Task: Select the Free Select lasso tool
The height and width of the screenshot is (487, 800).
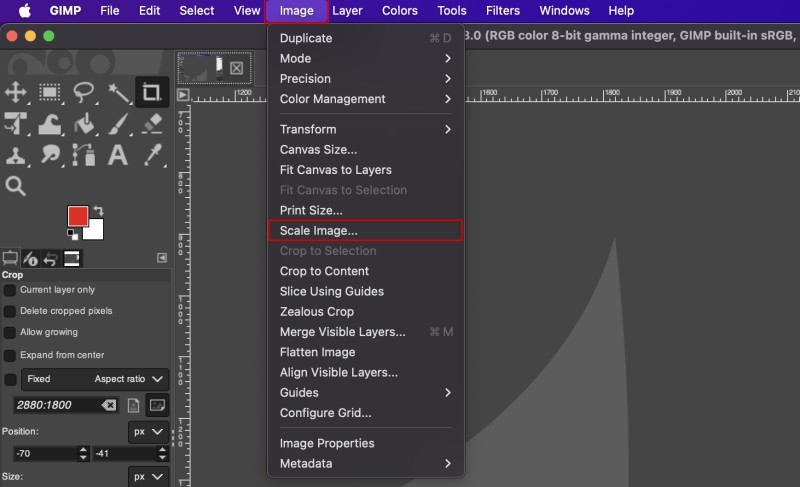Action: tap(84, 92)
